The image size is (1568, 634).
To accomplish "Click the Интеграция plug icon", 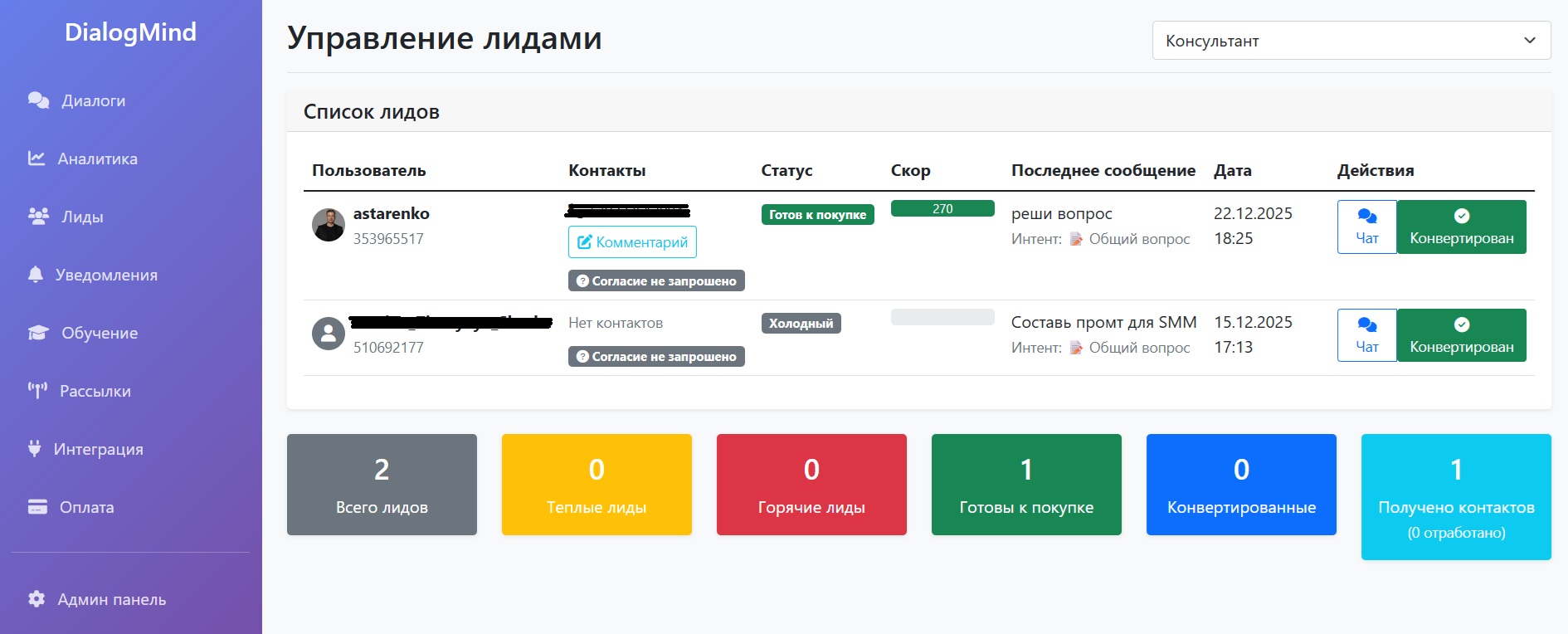I will [34, 448].
